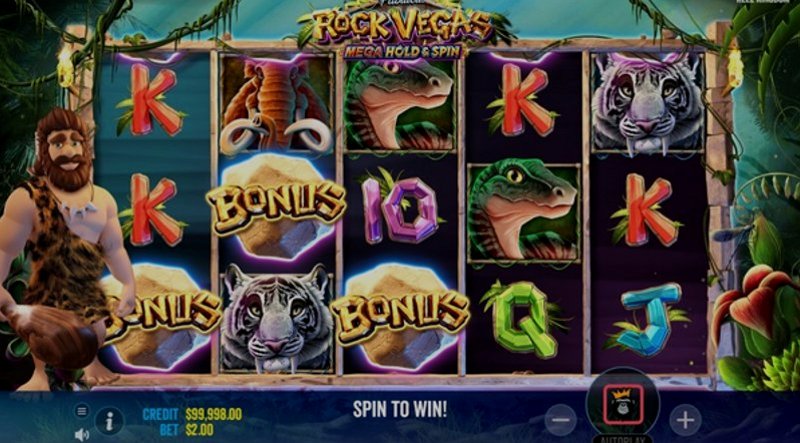Screen dimensions: 800x443
Task: Click the bet amount $2.00
Action: click(199, 430)
